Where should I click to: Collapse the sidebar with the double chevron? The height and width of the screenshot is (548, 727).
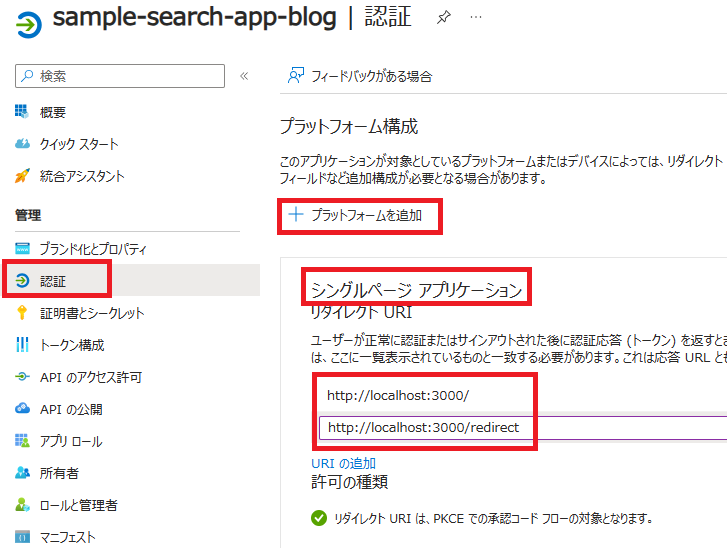244,76
